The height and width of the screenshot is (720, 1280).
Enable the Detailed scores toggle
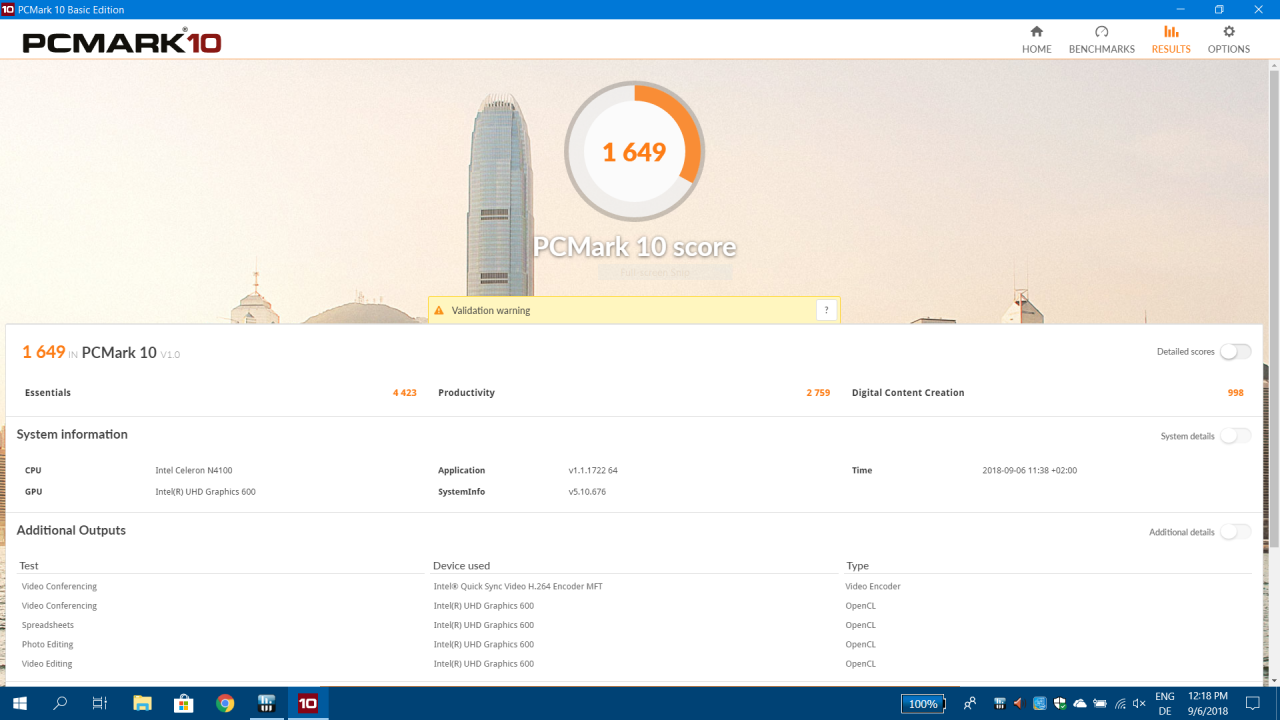click(x=1235, y=351)
